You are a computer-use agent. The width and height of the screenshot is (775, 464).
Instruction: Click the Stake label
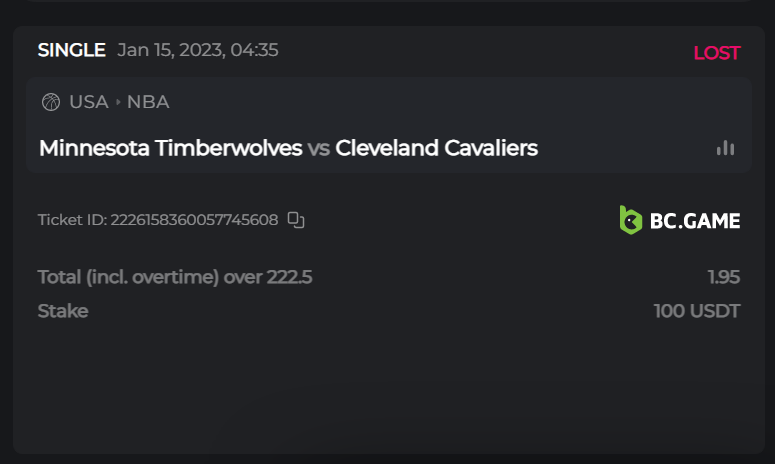63,311
